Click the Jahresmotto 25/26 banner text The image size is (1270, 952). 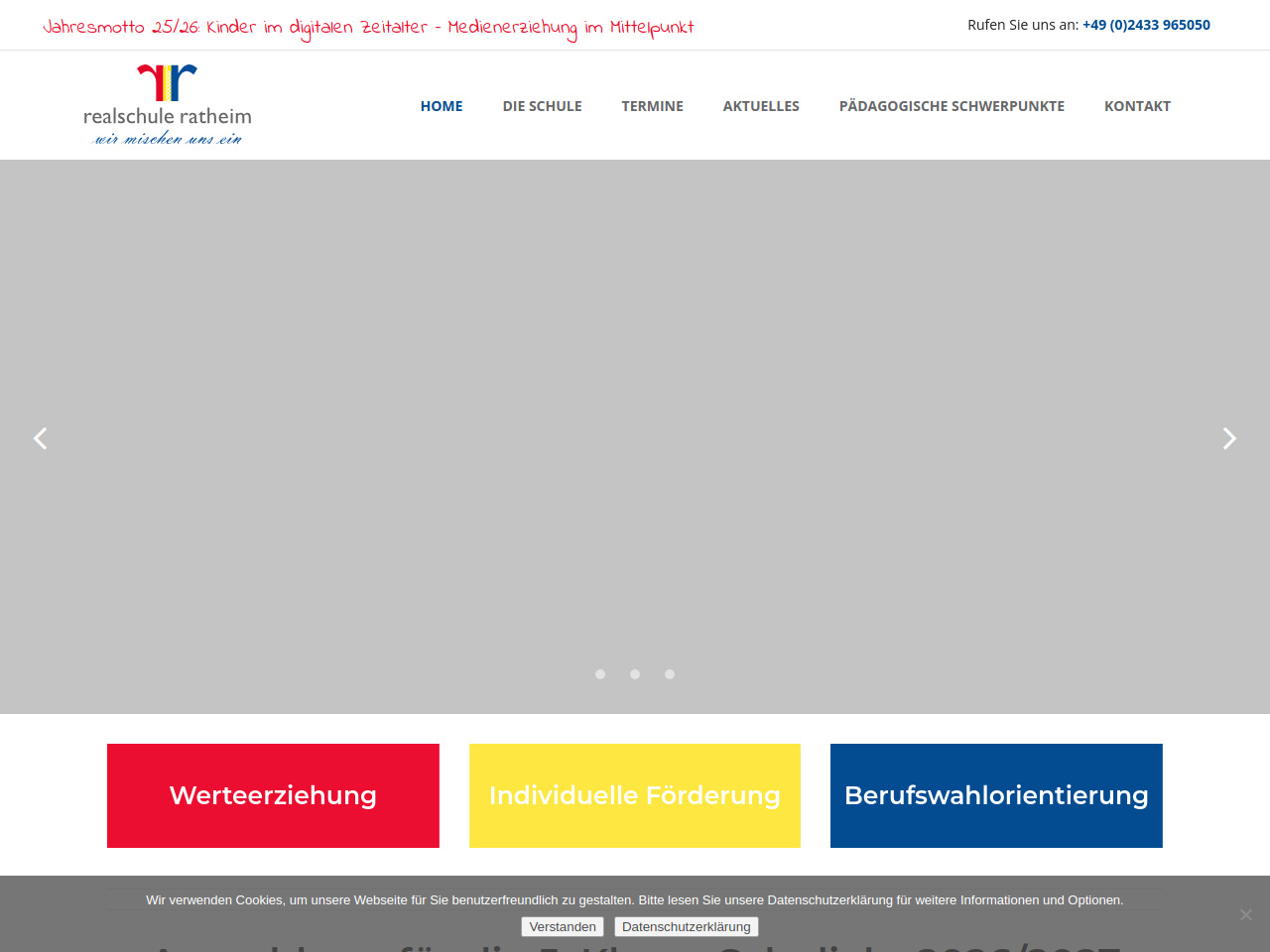click(x=368, y=27)
